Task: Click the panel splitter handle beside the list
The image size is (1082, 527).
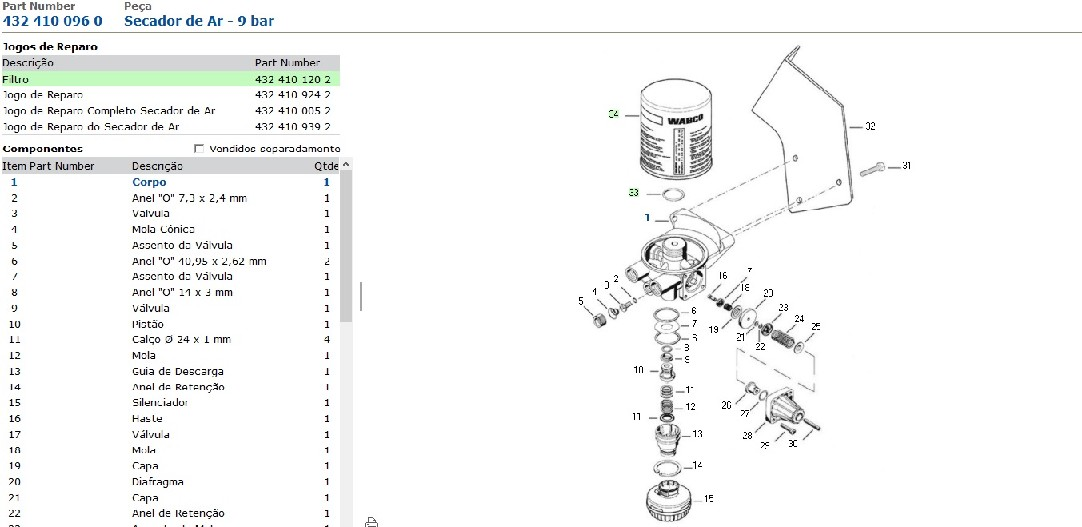Action: tap(360, 296)
